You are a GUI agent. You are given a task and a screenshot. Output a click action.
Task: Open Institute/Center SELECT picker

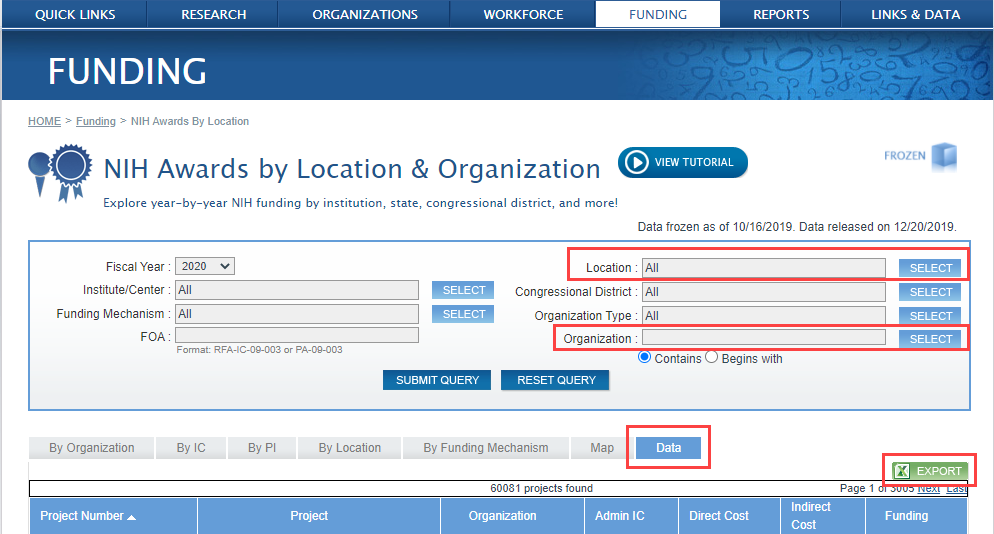click(x=464, y=290)
